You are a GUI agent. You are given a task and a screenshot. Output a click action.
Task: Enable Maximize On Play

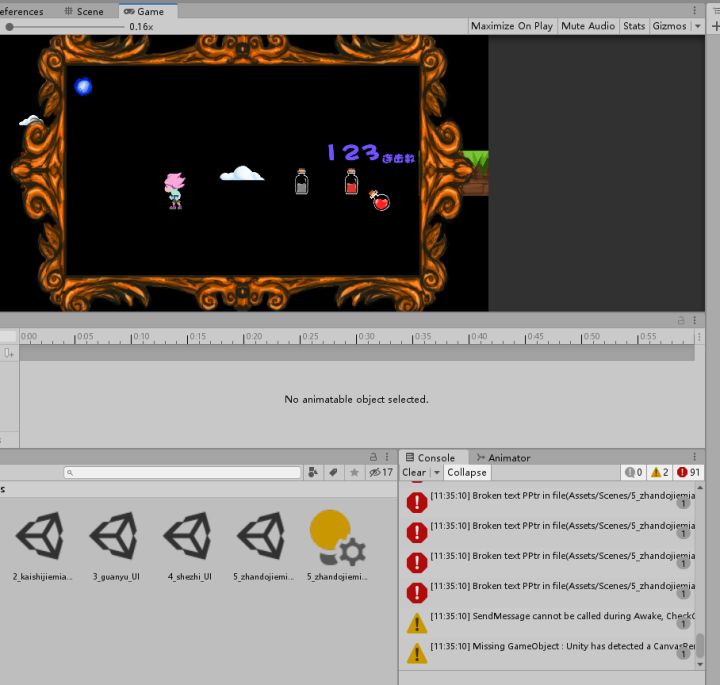pos(511,26)
